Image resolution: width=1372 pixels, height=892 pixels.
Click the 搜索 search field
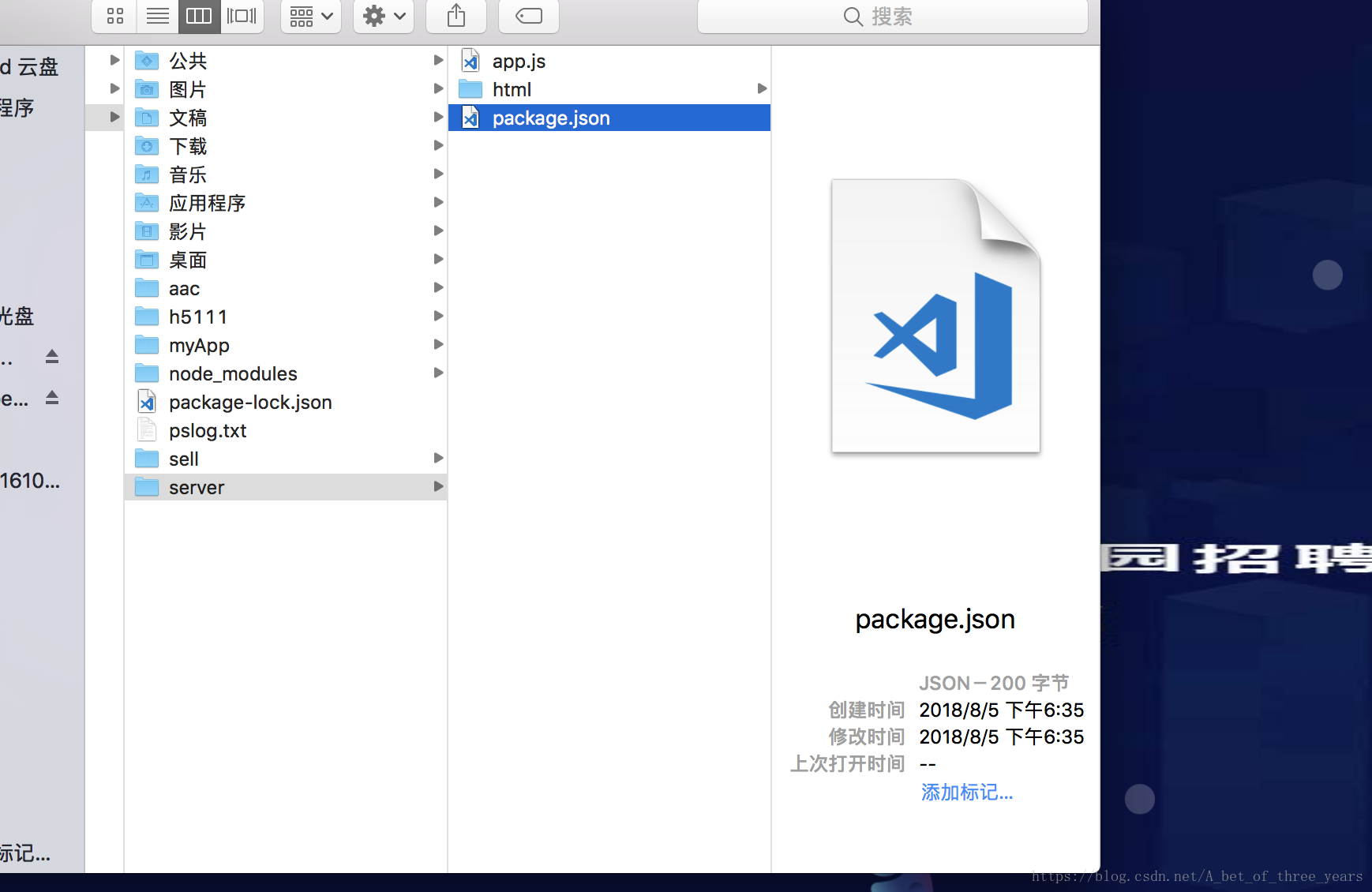click(893, 16)
